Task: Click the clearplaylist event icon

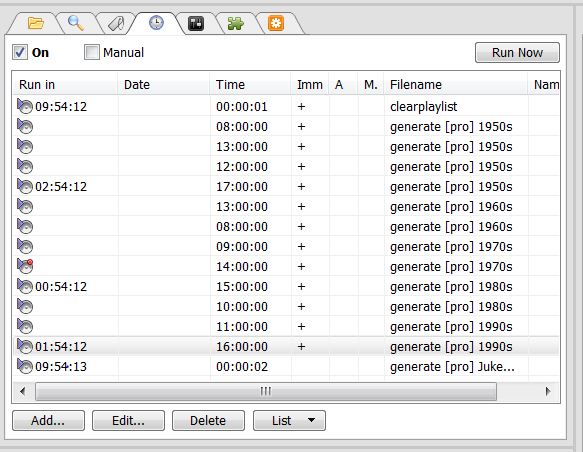Action: click(x=25, y=106)
